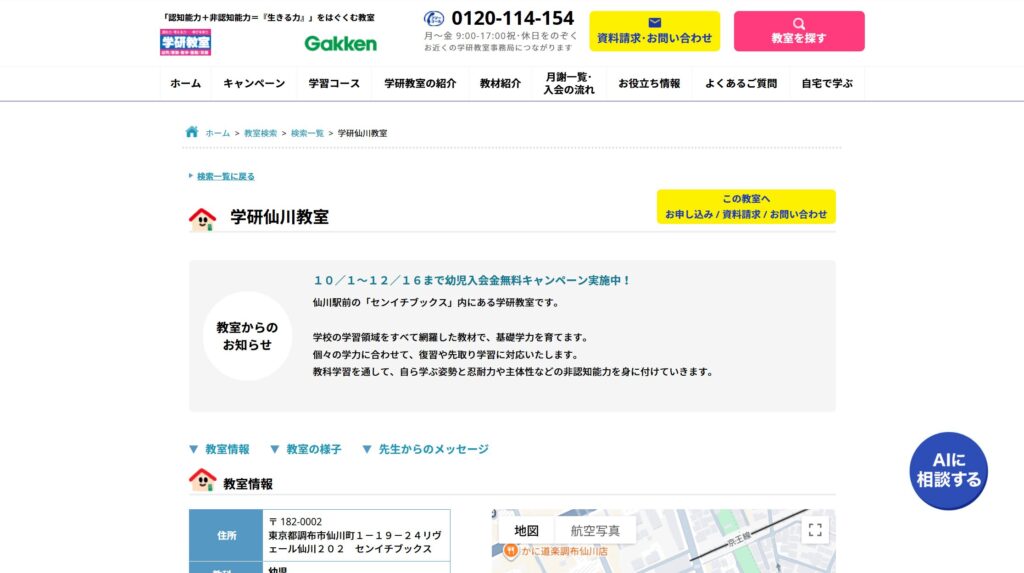The height and width of the screenshot is (573, 1024).
Task: Click the house mascot beside the 教室情報 heading
Action: point(202,480)
